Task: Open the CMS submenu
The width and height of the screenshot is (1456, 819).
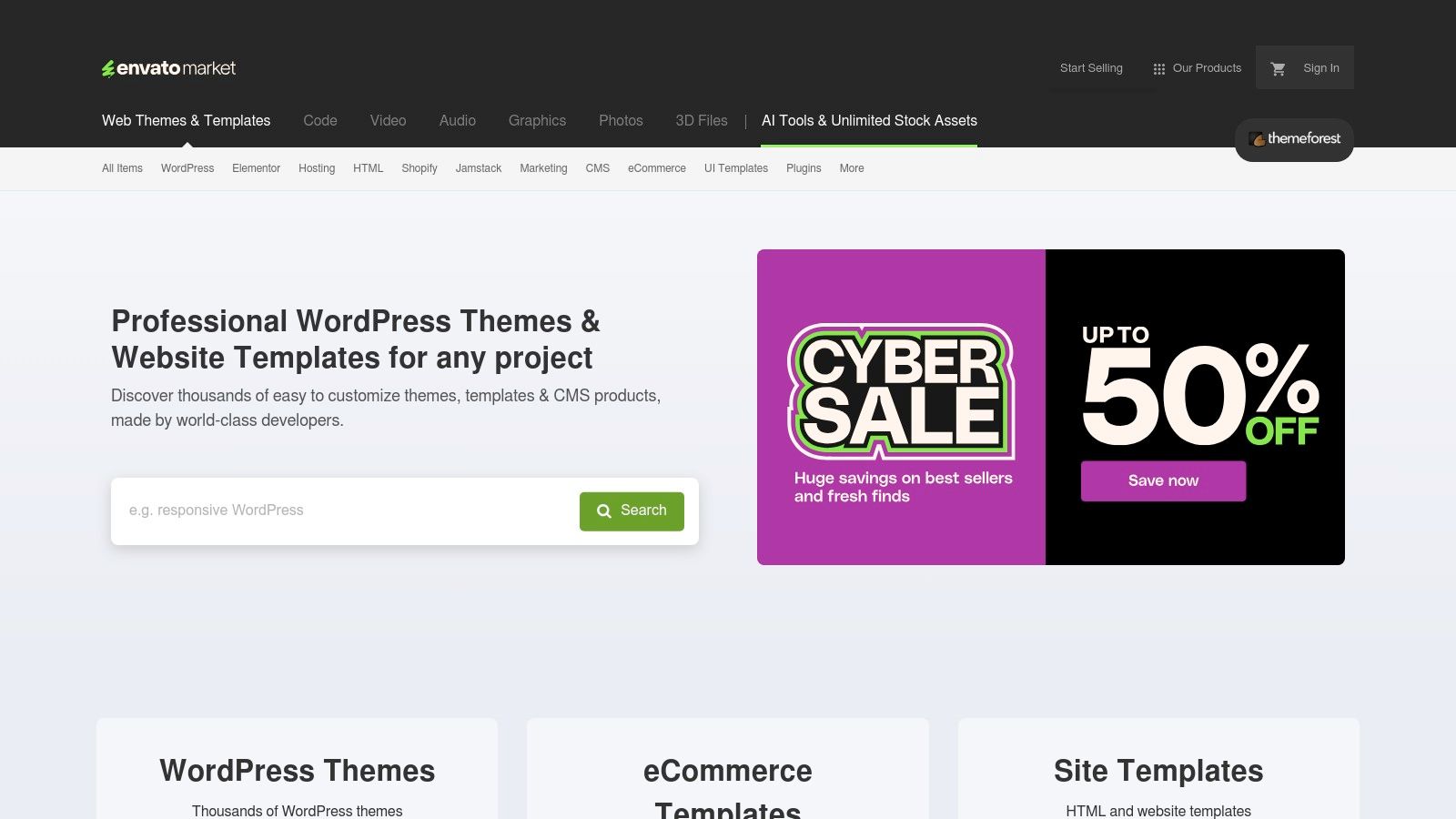Action: [598, 168]
